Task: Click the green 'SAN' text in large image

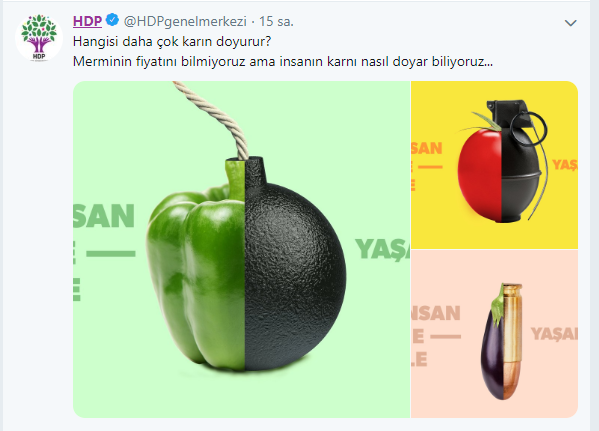Action: pos(104,216)
